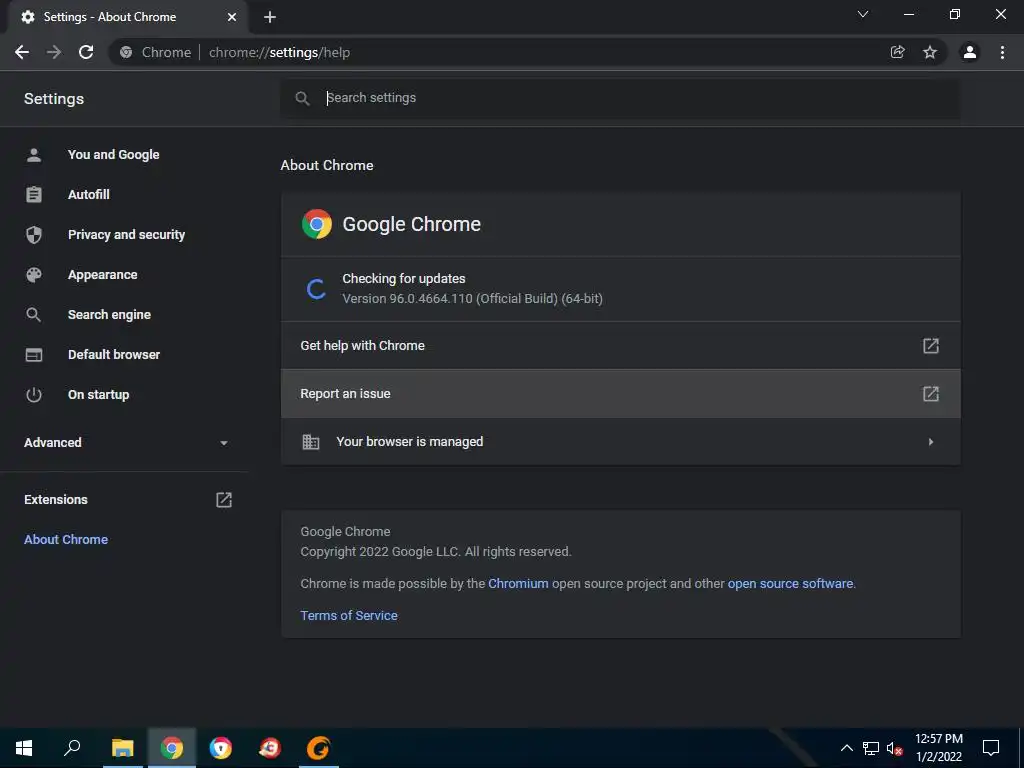Click the Google Chrome logo in About card
The width and height of the screenshot is (1024, 768).
pyautogui.click(x=317, y=224)
